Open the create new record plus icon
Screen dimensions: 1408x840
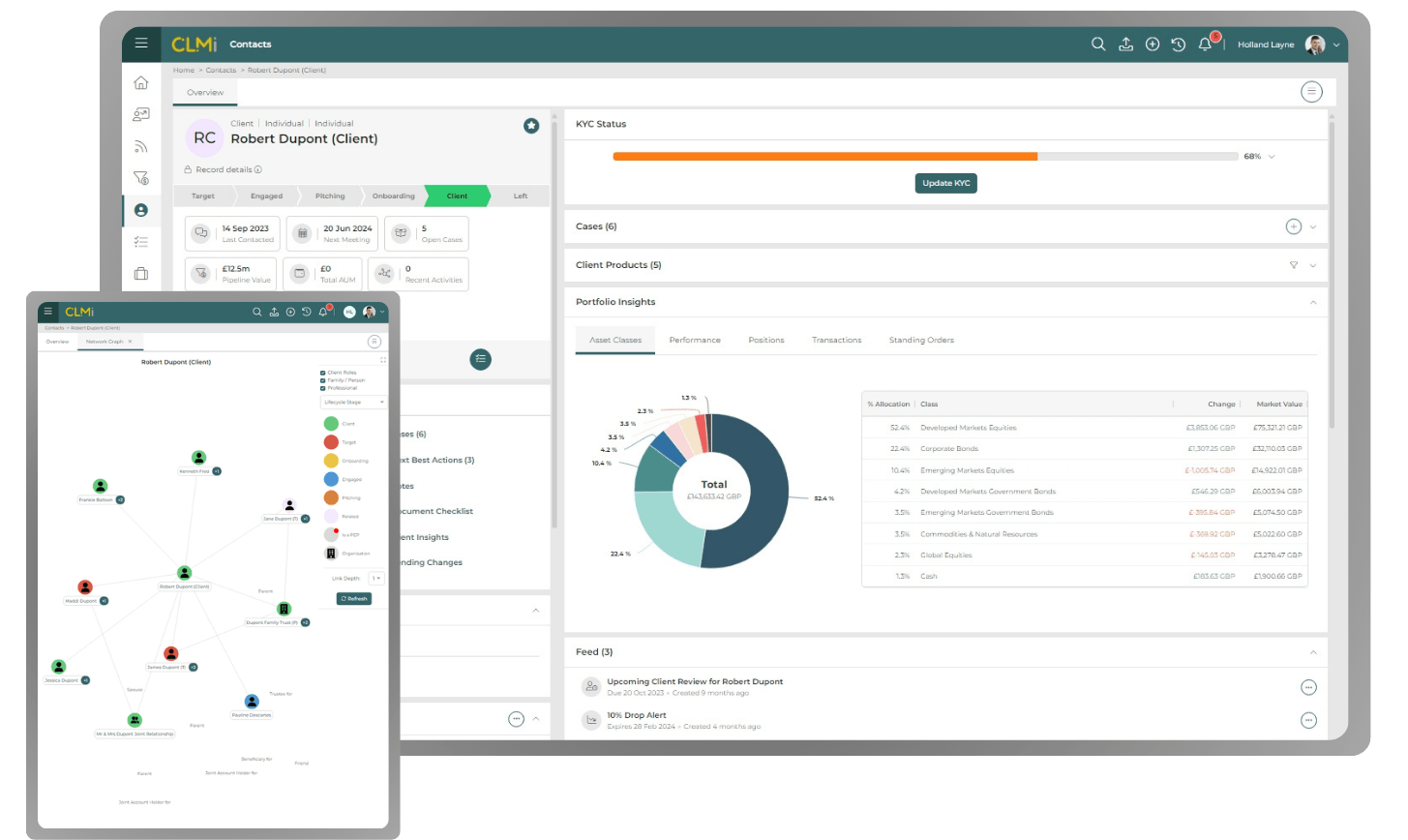point(1152,44)
